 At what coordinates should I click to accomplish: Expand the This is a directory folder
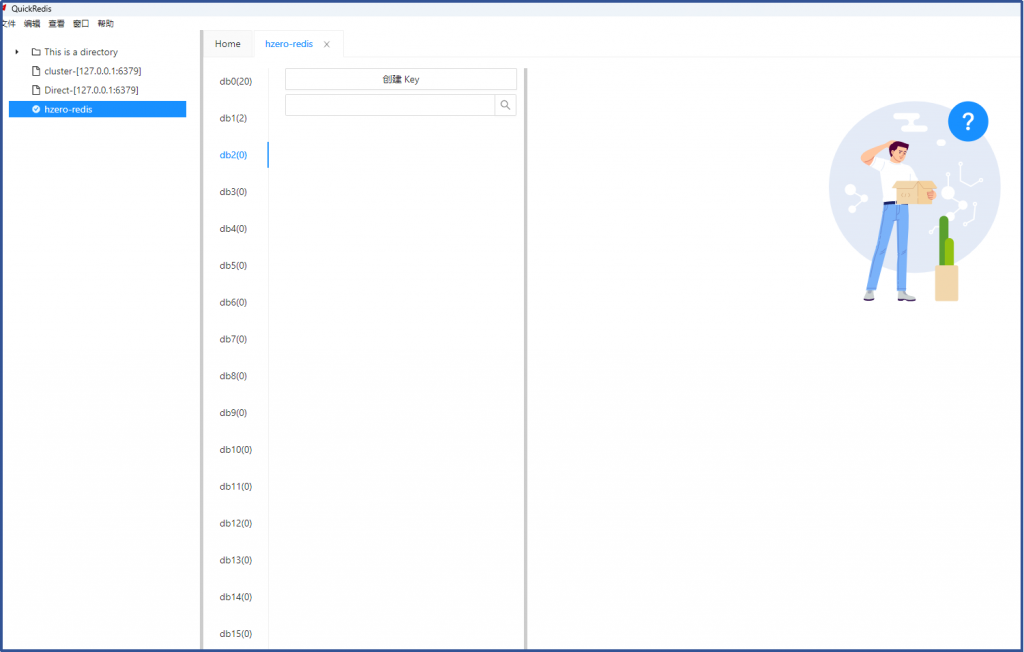click(x=17, y=52)
